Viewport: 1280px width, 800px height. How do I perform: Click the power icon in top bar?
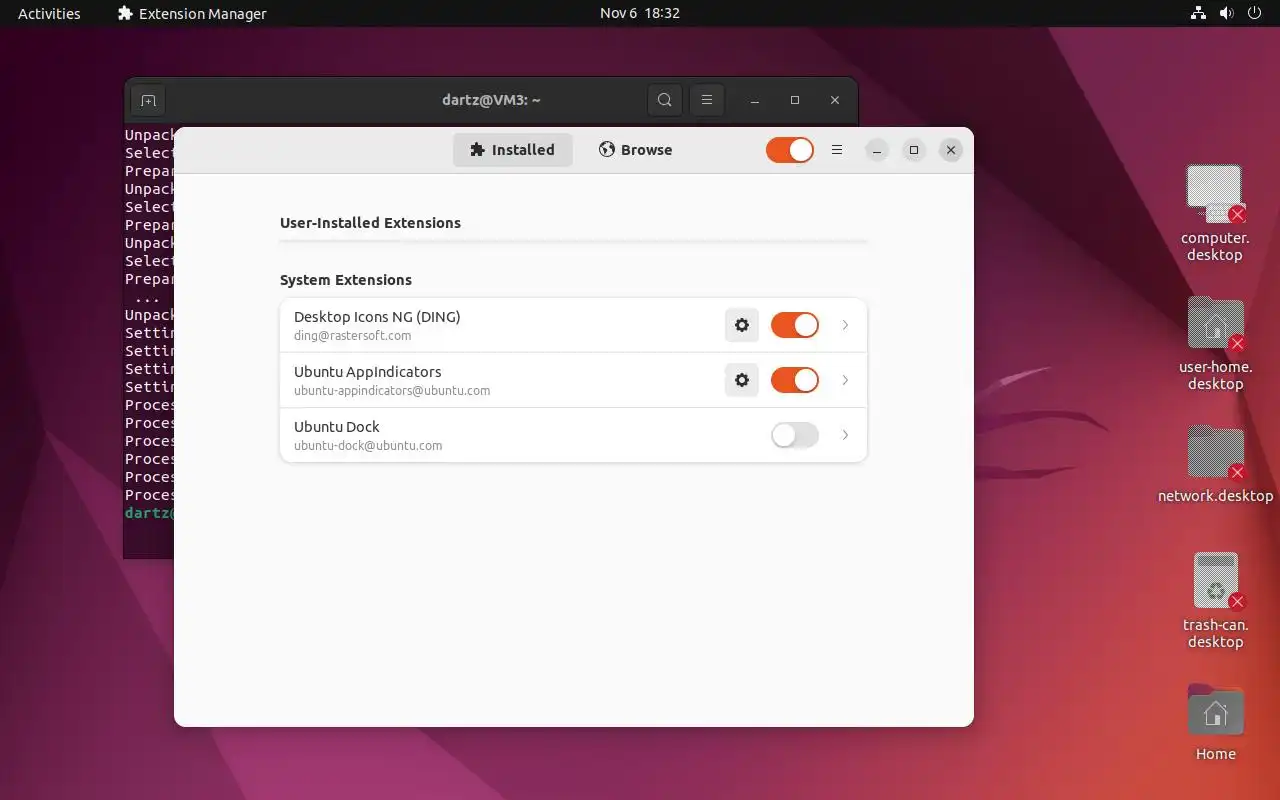point(1256,13)
